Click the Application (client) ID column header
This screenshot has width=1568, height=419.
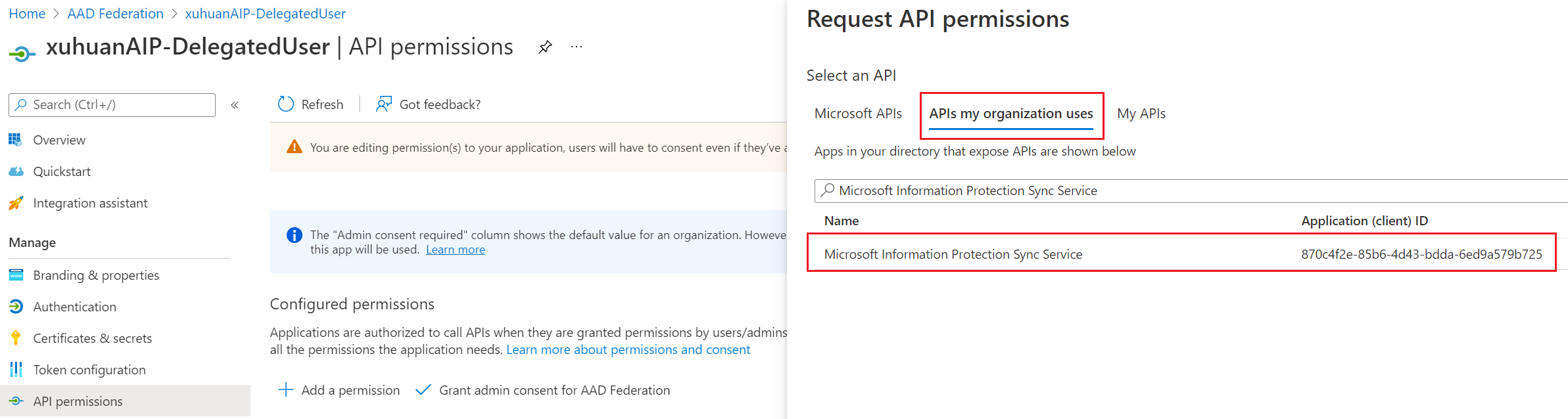click(1364, 221)
